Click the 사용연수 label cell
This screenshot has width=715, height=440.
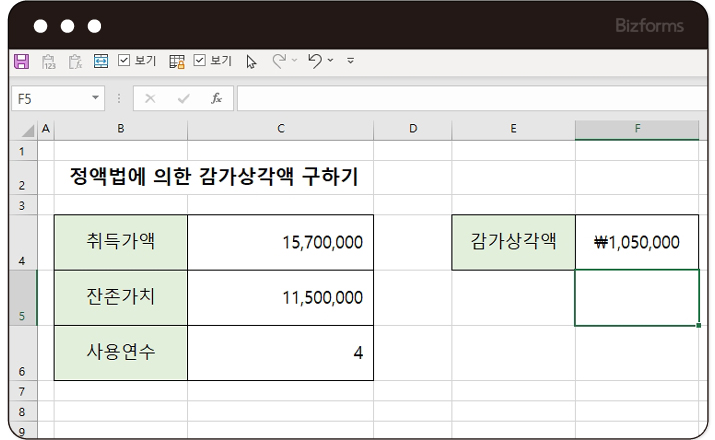pos(121,353)
